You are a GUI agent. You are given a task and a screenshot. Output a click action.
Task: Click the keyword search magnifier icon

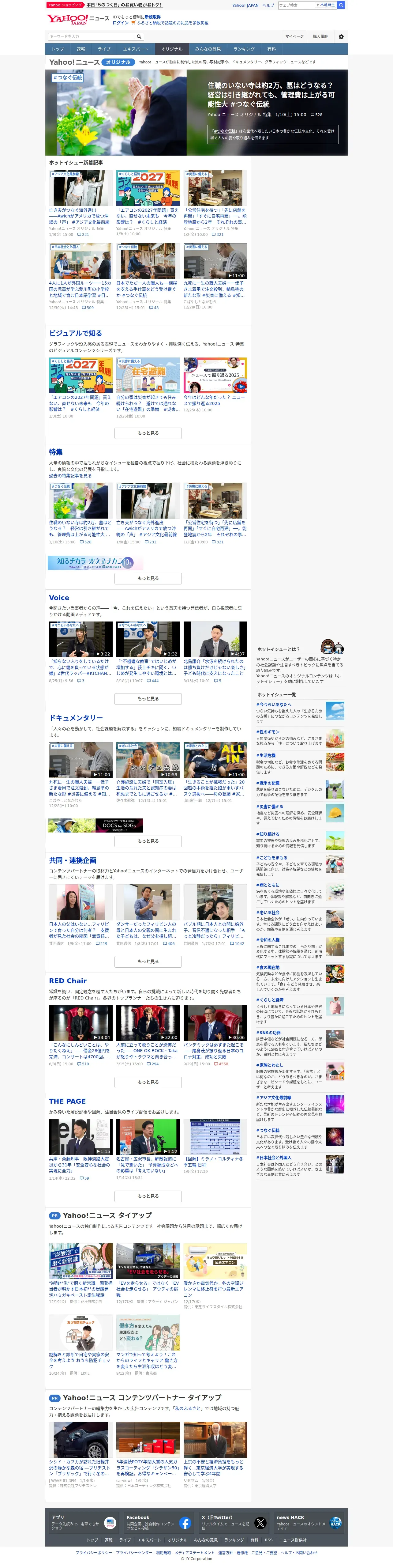(x=139, y=36)
